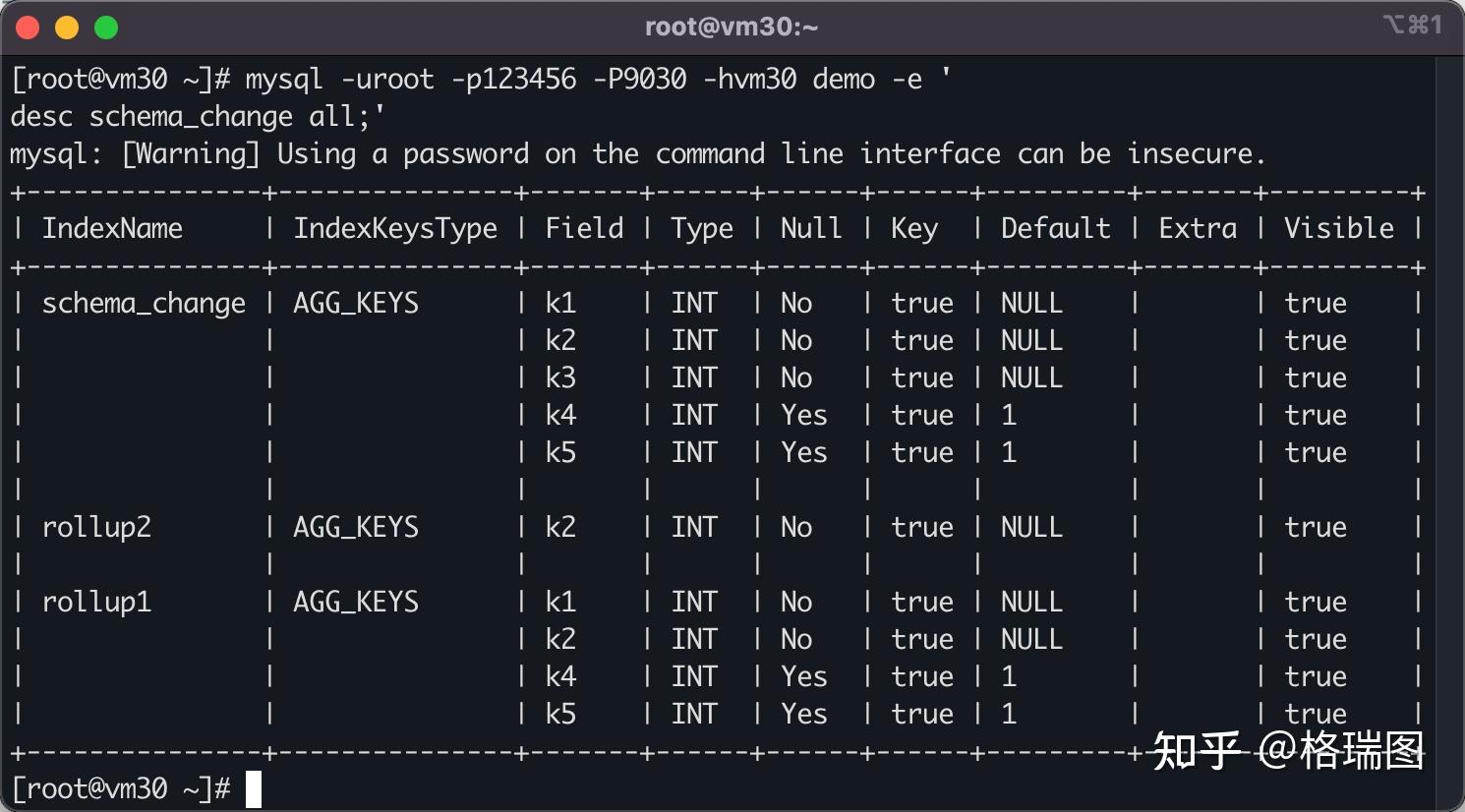Image resolution: width=1465 pixels, height=812 pixels.
Task: Click the IndexName column header
Action: pyautogui.click(x=112, y=229)
